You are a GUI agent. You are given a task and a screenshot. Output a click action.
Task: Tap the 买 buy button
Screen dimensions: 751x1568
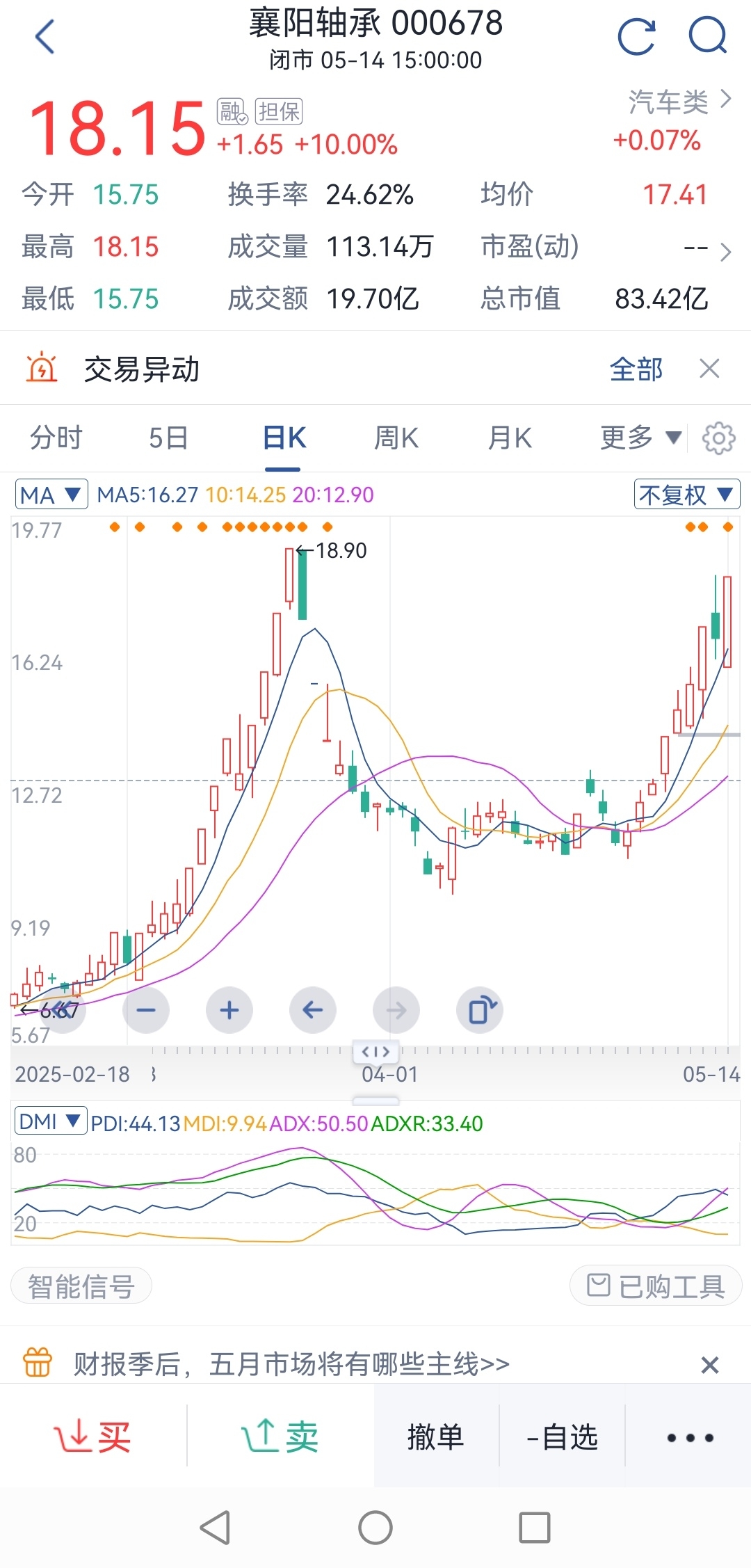click(93, 1436)
